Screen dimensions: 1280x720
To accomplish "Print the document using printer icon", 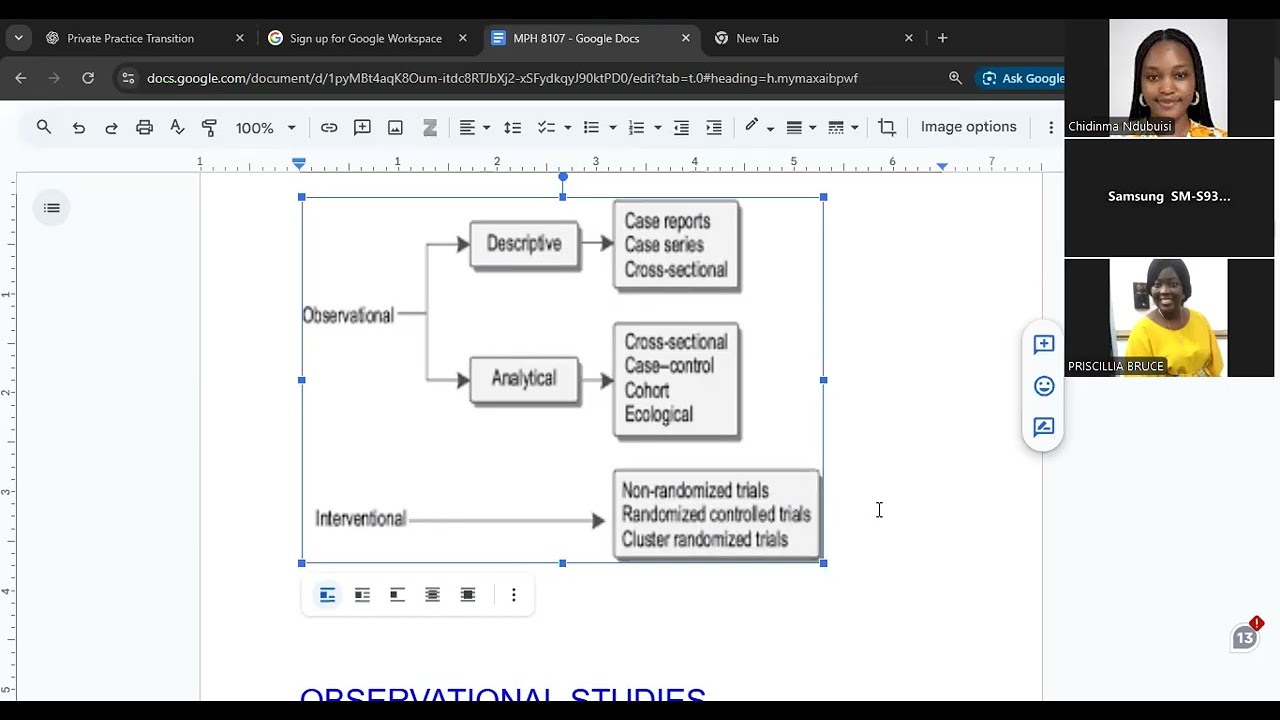I will coord(145,127).
